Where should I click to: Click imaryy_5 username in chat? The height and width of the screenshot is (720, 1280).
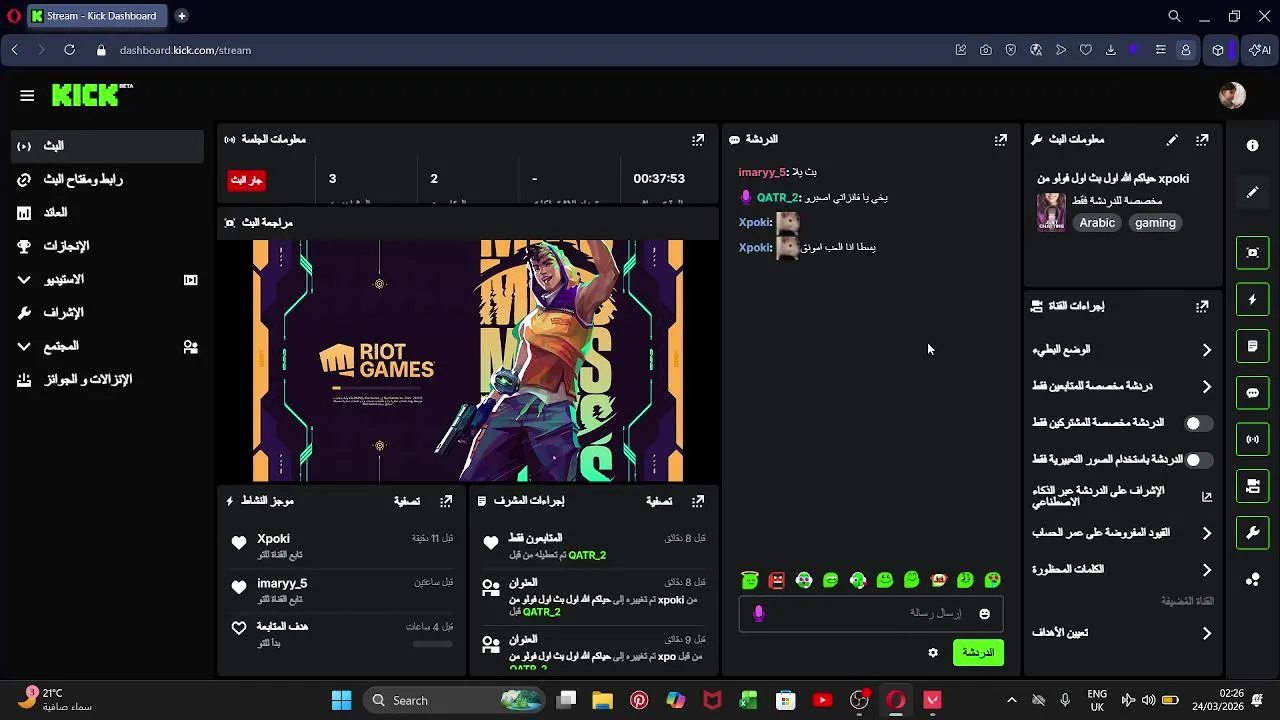(763, 172)
